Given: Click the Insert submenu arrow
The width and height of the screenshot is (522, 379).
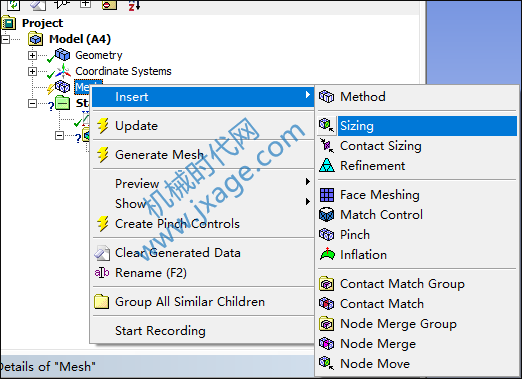Looking at the screenshot, I should [308, 95].
